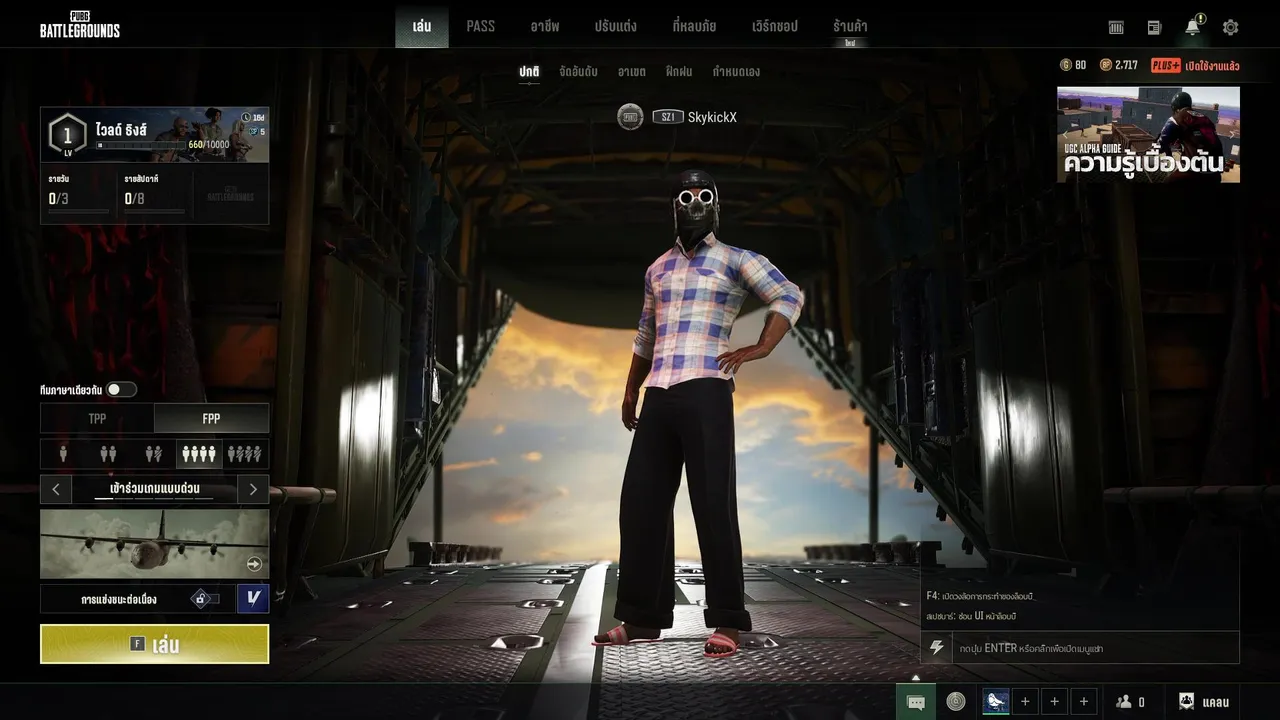Switch perspective to TPP
The height and width of the screenshot is (720, 1280).
[97, 418]
